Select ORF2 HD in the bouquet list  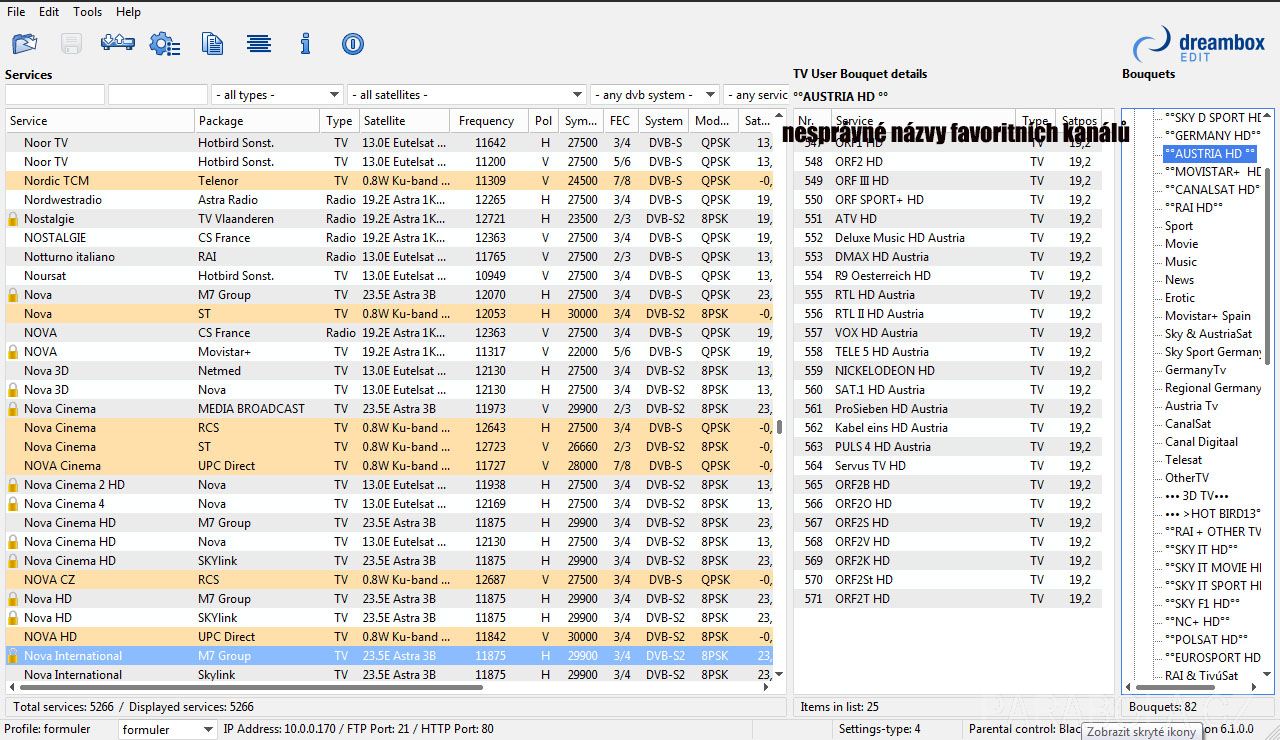pos(948,162)
